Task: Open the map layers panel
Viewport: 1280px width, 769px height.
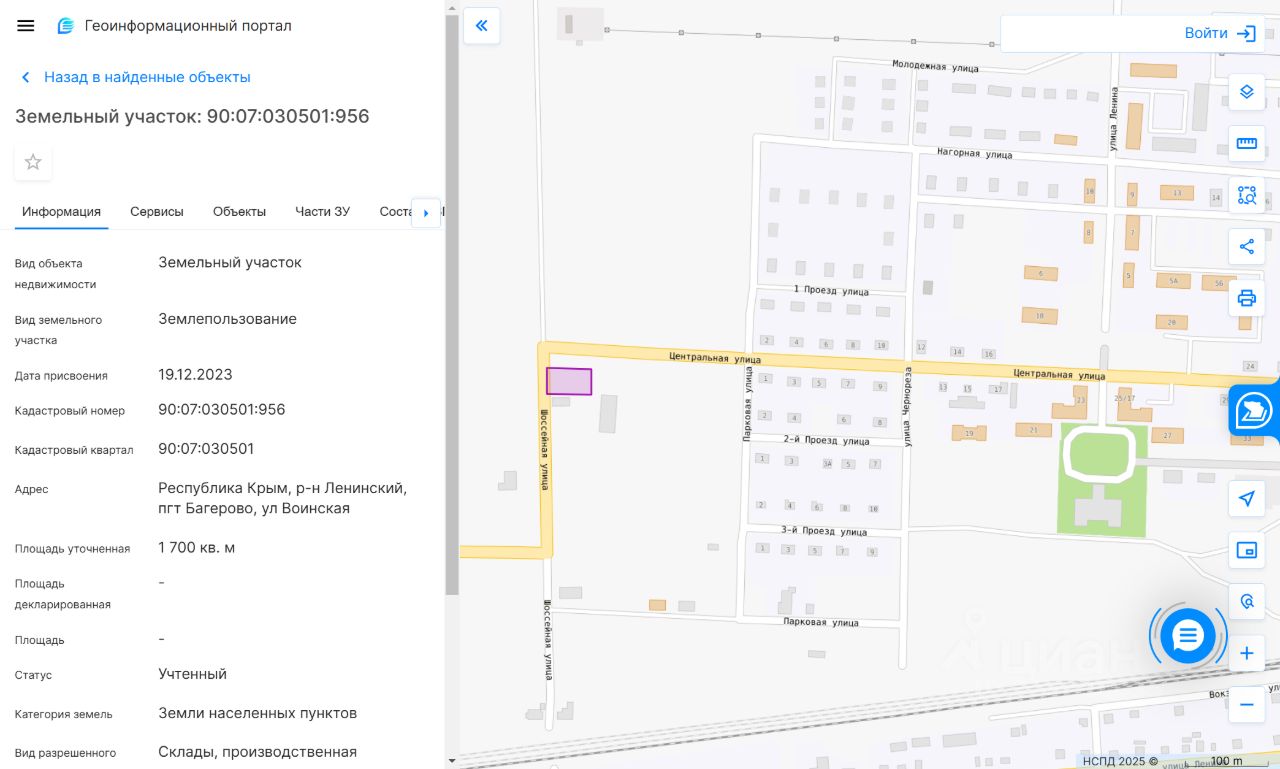Action: tap(1247, 92)
